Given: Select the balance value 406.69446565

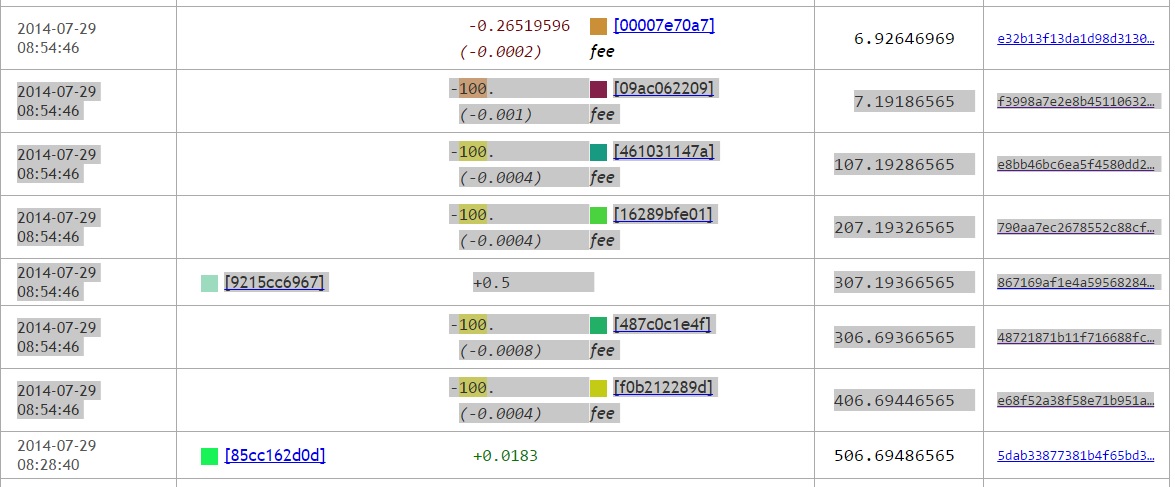Looking at the screenshot, I should pos(894,400).
